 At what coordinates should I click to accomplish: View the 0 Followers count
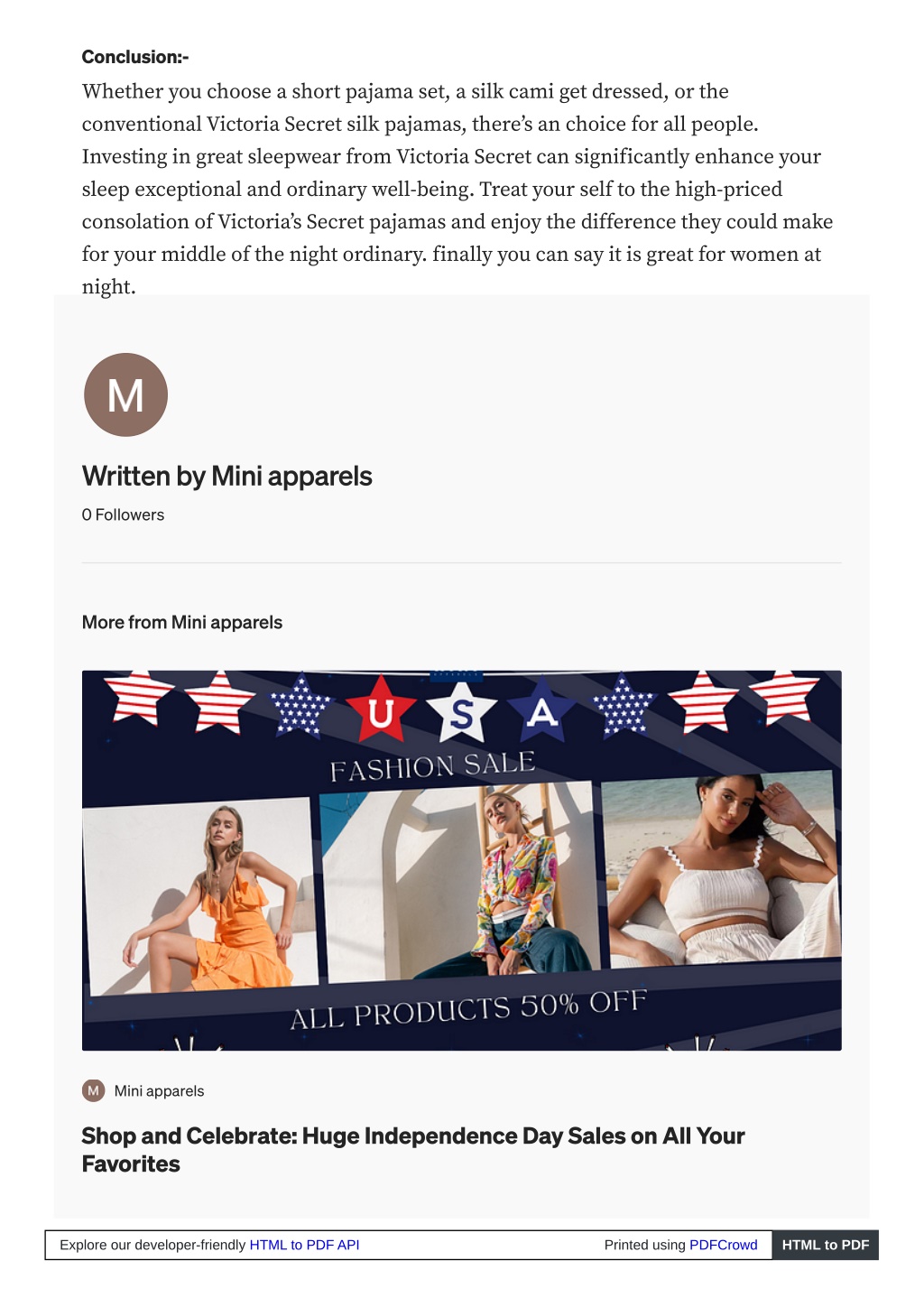click(123, 514)
